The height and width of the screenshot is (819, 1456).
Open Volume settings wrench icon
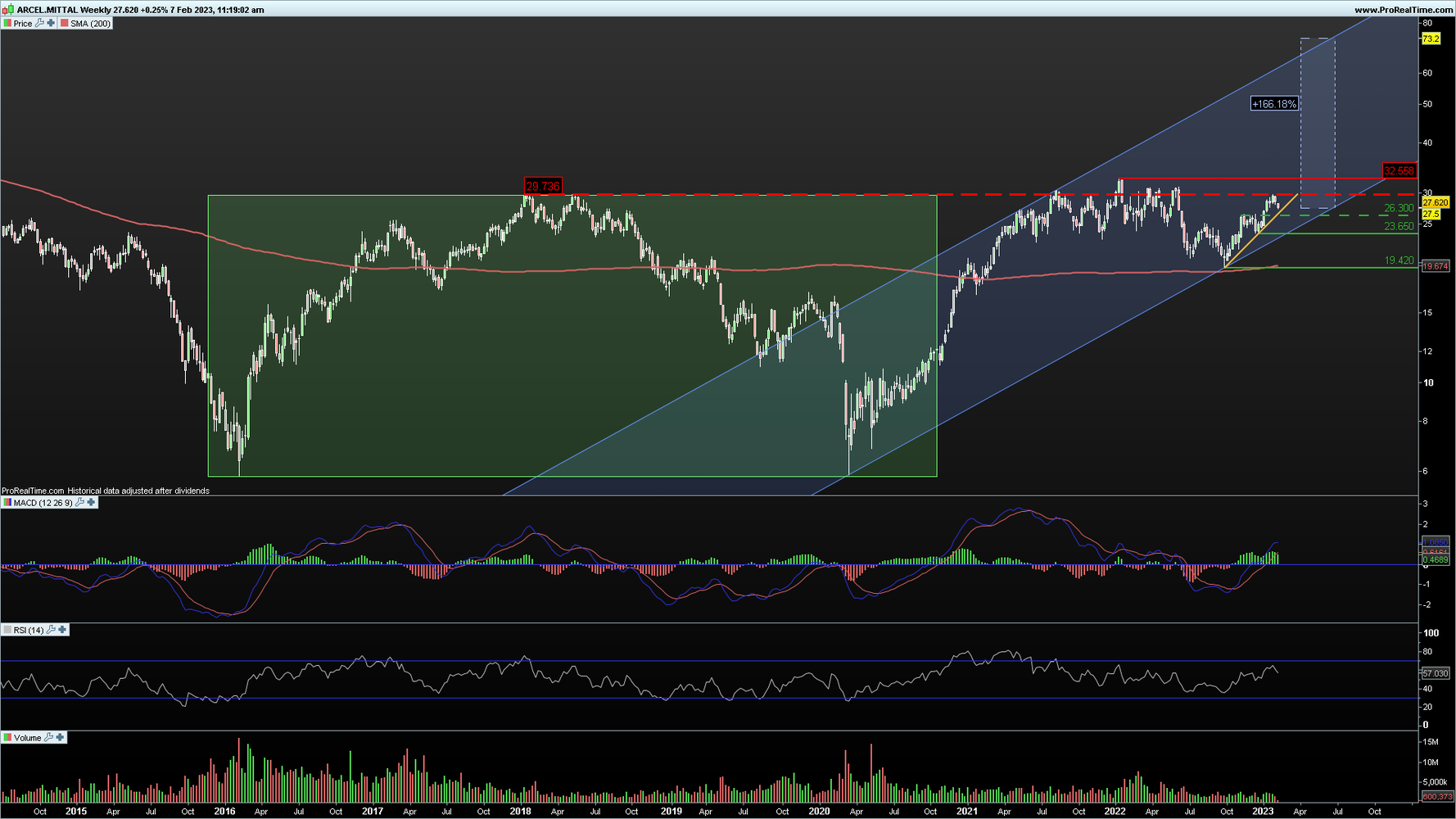48,738
